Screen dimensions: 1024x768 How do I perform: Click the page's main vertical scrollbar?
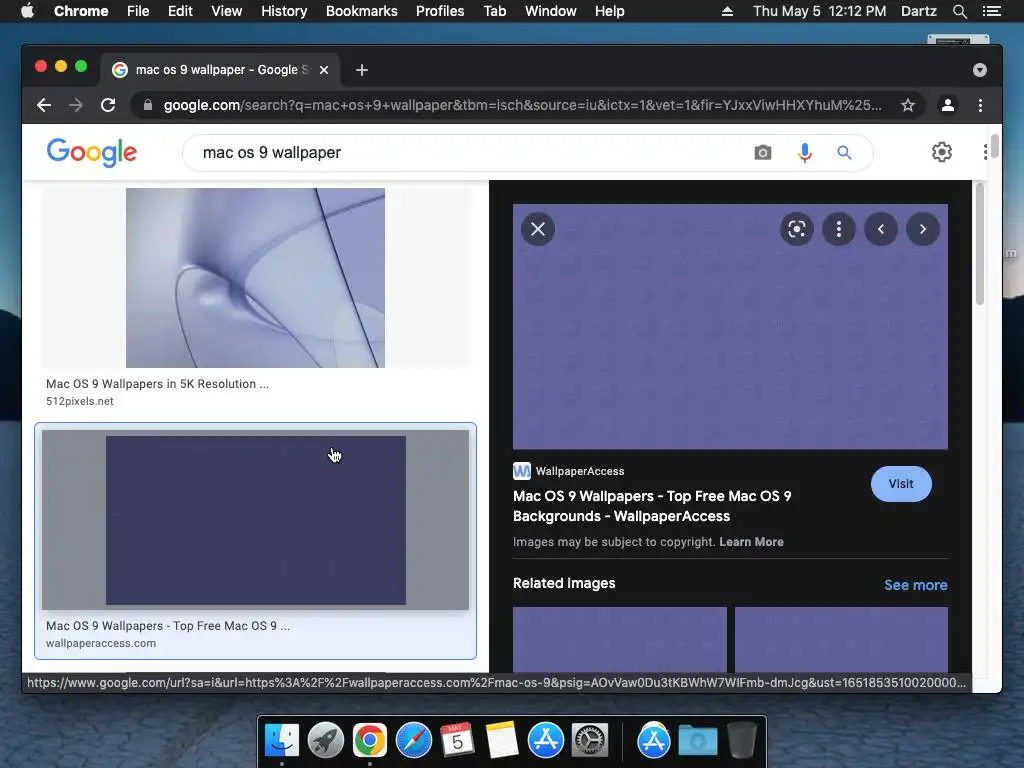coord(995,146)
